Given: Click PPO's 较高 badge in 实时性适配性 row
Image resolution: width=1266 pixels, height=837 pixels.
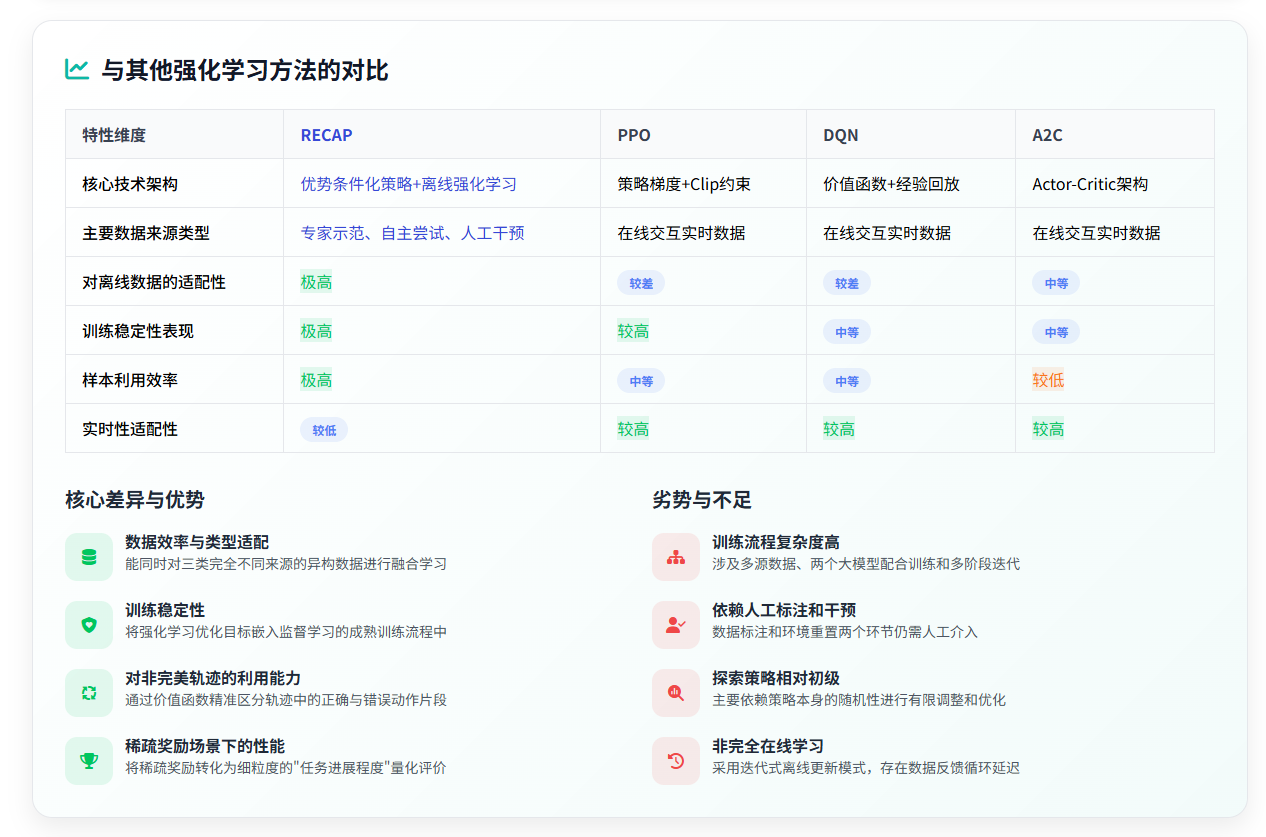Looking at the screenshot, I should click(x=633, y=429).
